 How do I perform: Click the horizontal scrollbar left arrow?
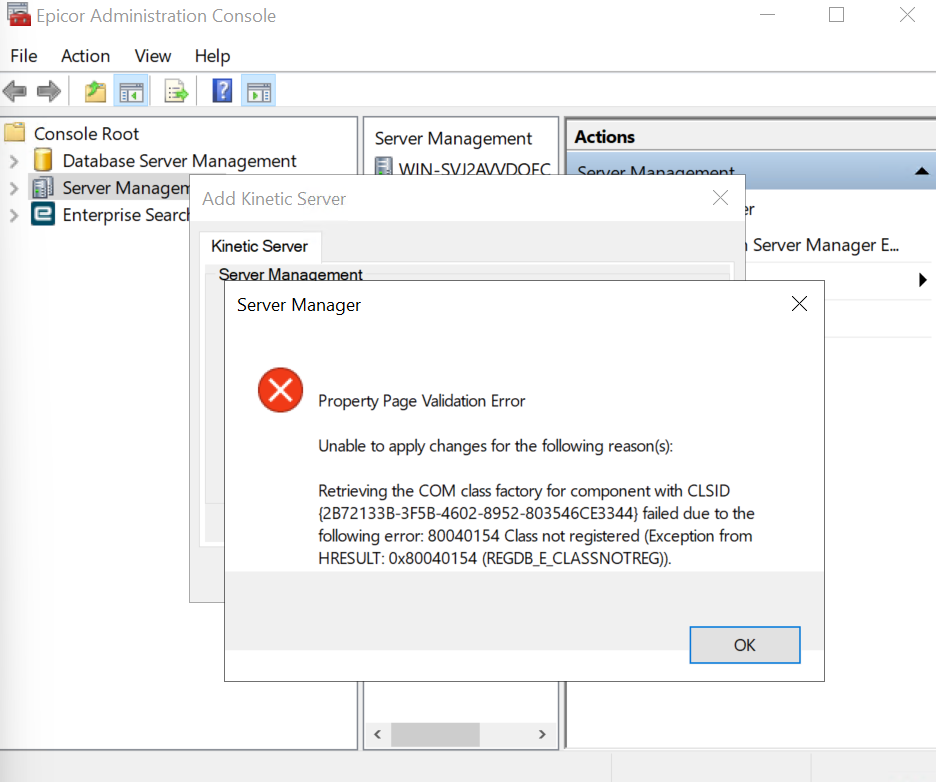[377, 734]
